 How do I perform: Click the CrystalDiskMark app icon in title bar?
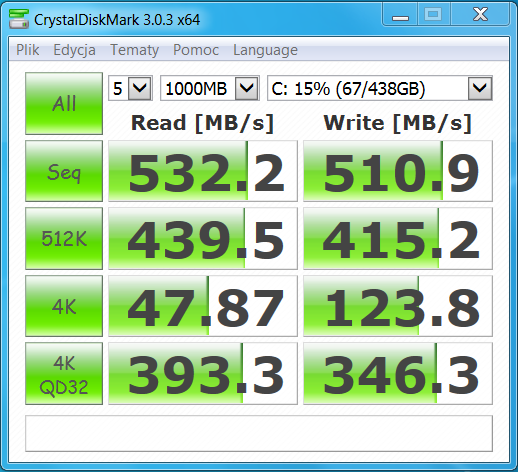coord(19,19)
